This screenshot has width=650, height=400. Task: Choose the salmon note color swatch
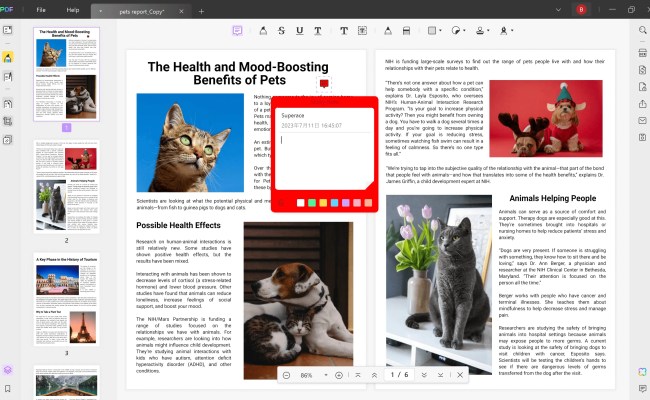(x=368, y=203)
